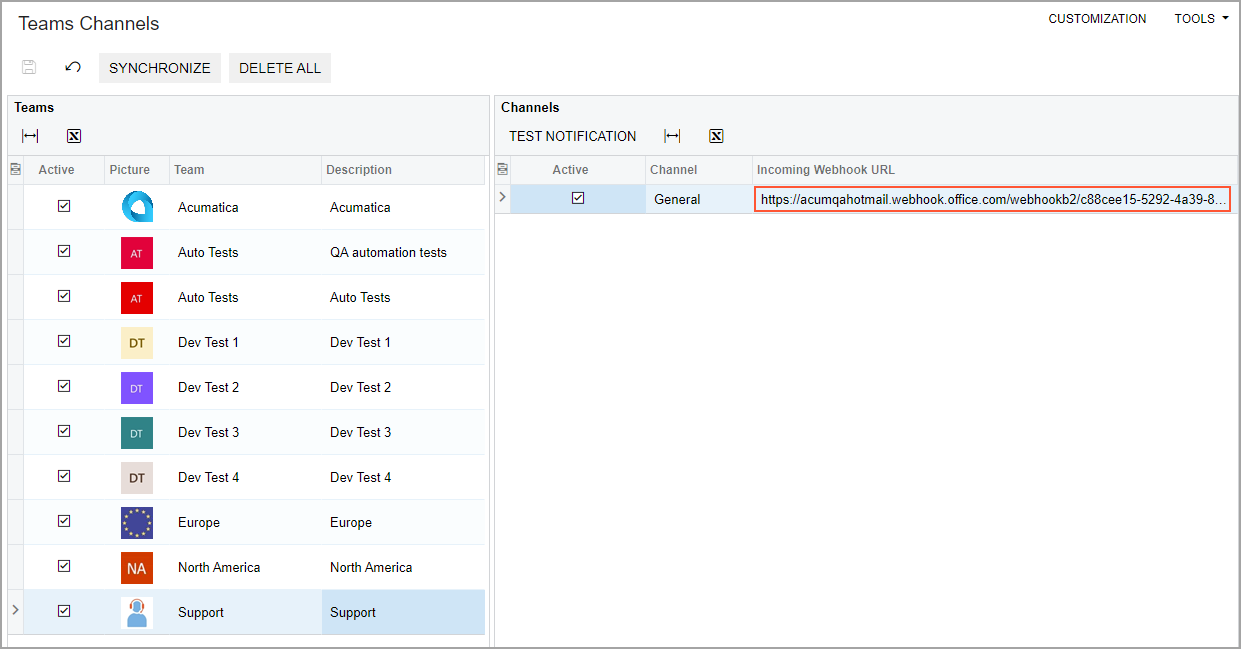Export Teams grid to Excel
Screen dimensions: 1241x649
pyautogui.click(x=74, y=136)
